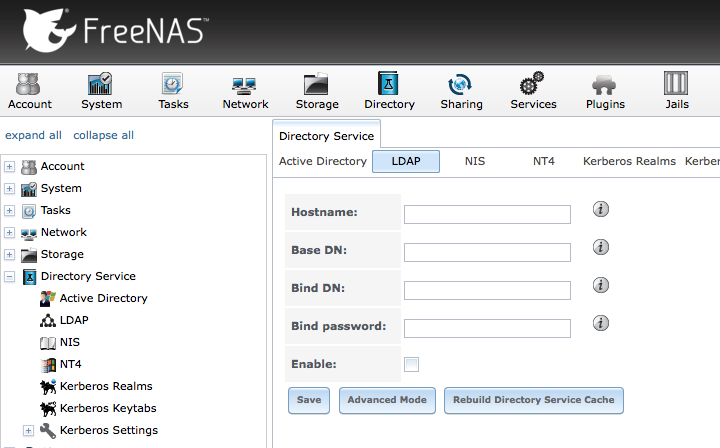Select the LDAP tab

coord(406,161)
